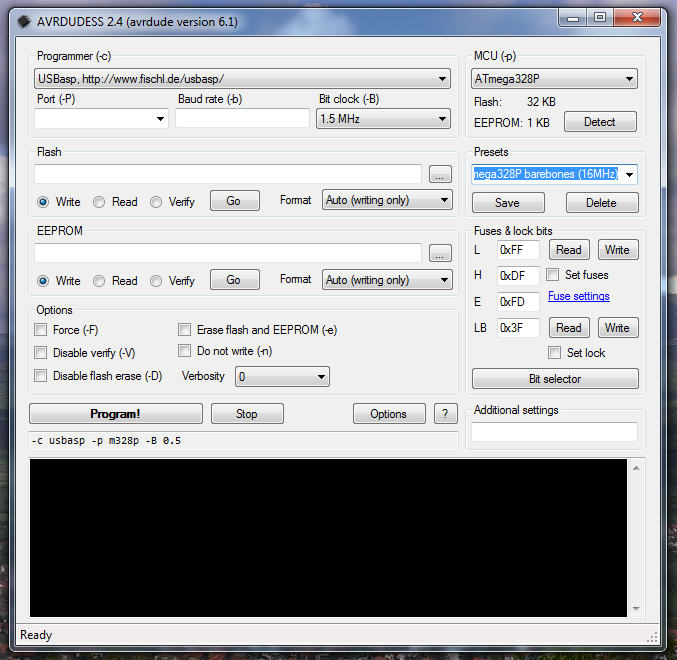Close the AVRDUDESS window
677x660 pixels.
[637, 18]
